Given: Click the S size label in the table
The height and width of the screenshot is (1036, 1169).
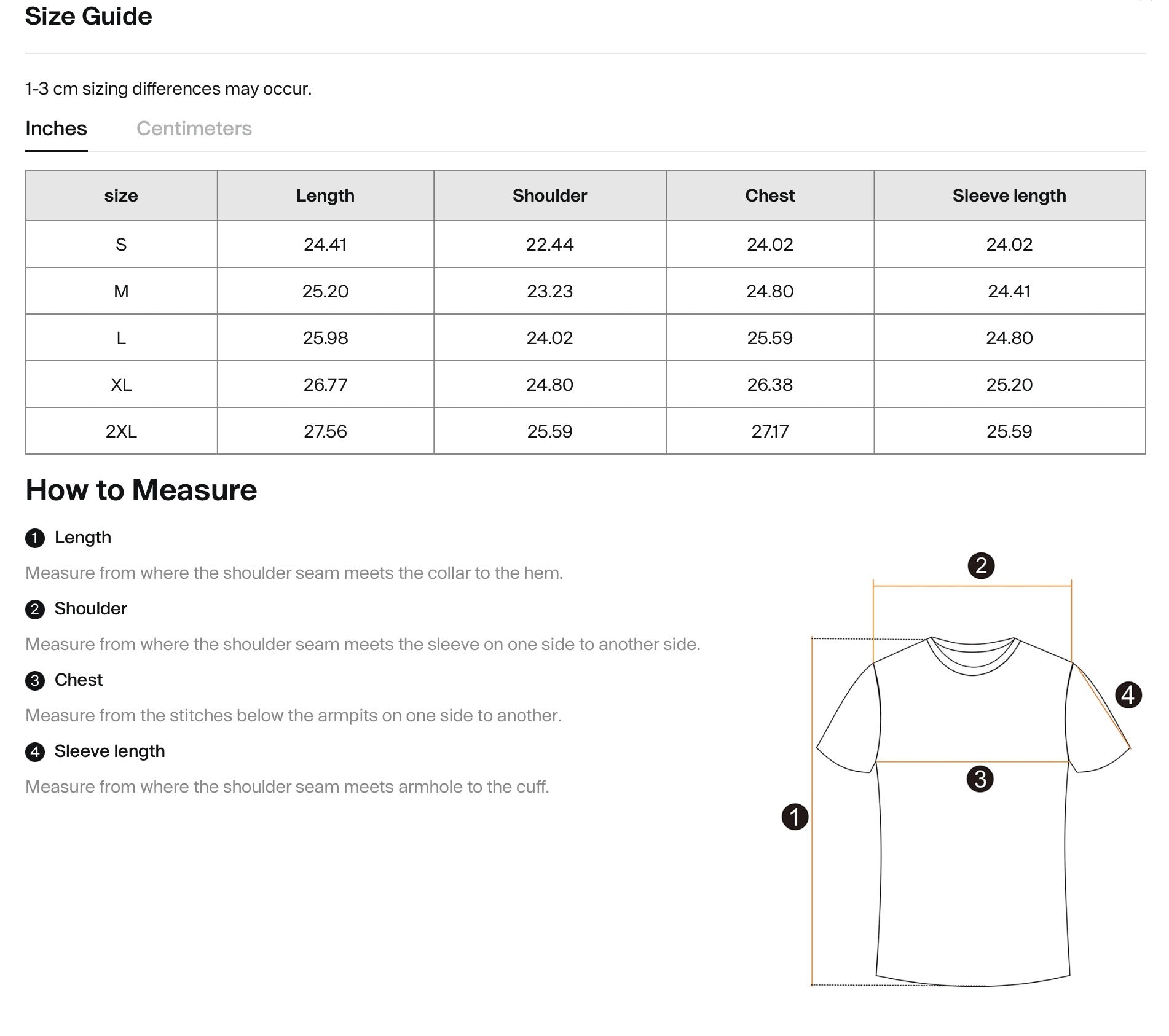Looking at the screenshot, I should coord(122,244).
